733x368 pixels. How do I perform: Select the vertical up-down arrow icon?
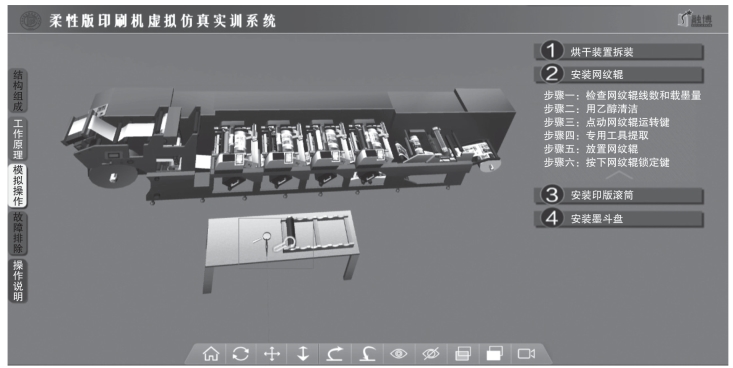[x=303, y=354]
